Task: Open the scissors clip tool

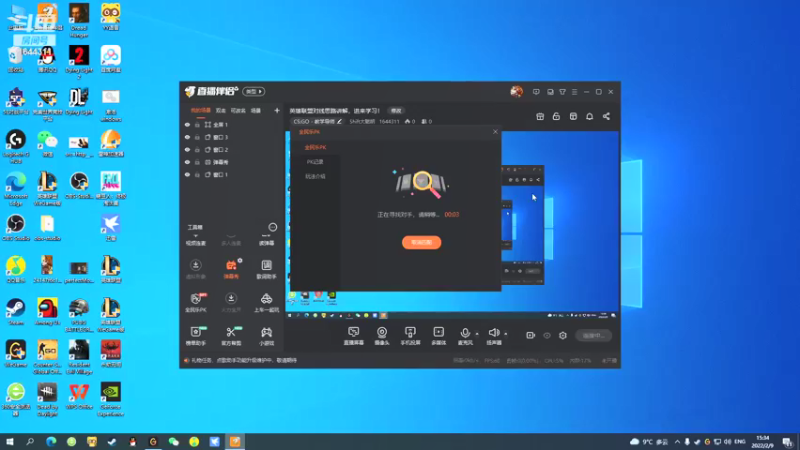Action: [231, 336]
